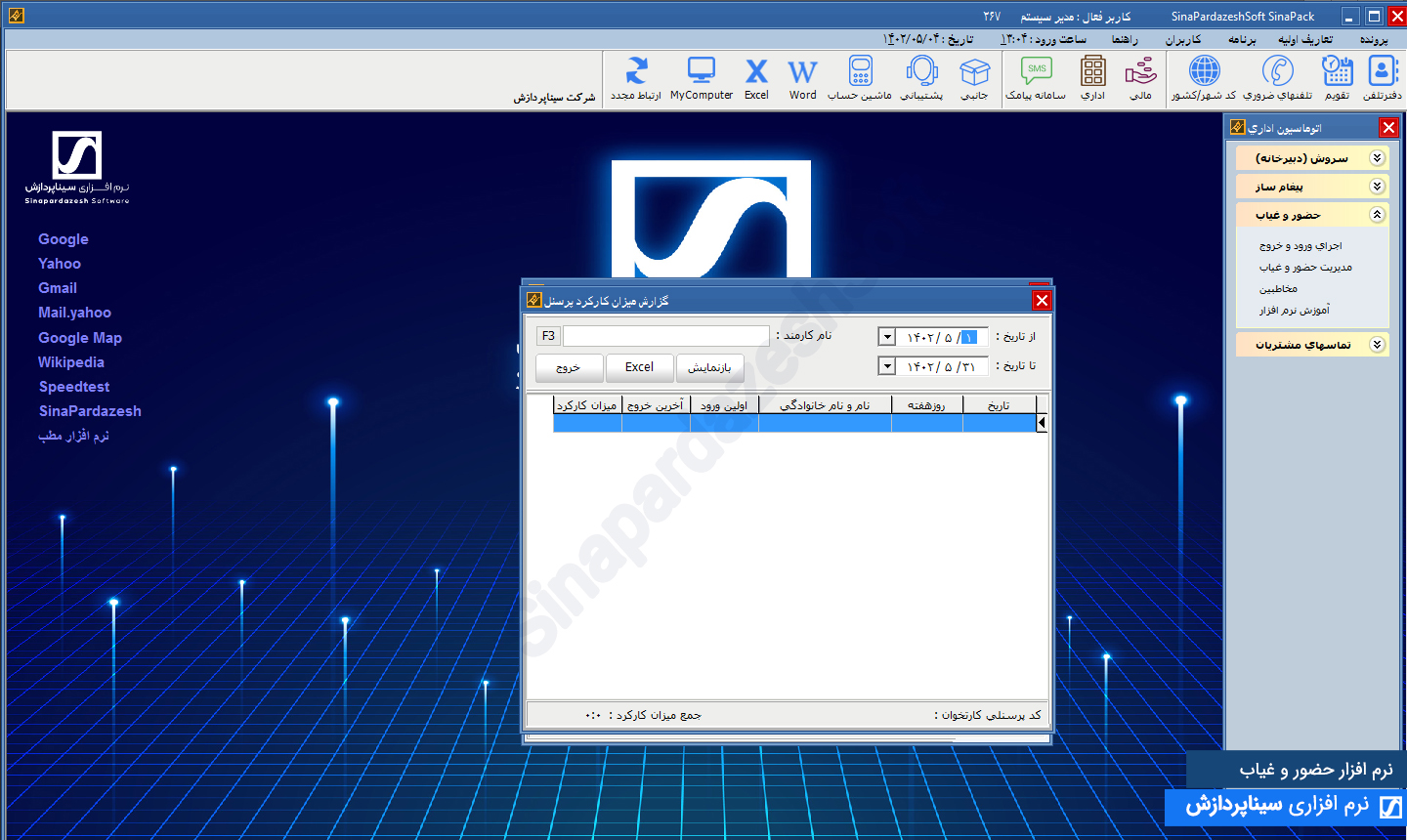Viewport: 1407px width, 840px height.
Task: Launch Word from the toolbar
Action: point(803,78)
